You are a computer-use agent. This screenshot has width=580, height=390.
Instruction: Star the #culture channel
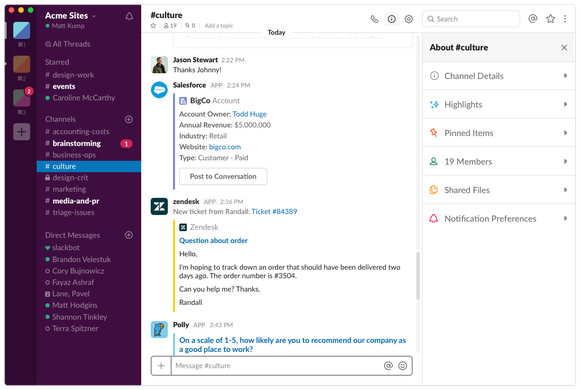[153, 26]
